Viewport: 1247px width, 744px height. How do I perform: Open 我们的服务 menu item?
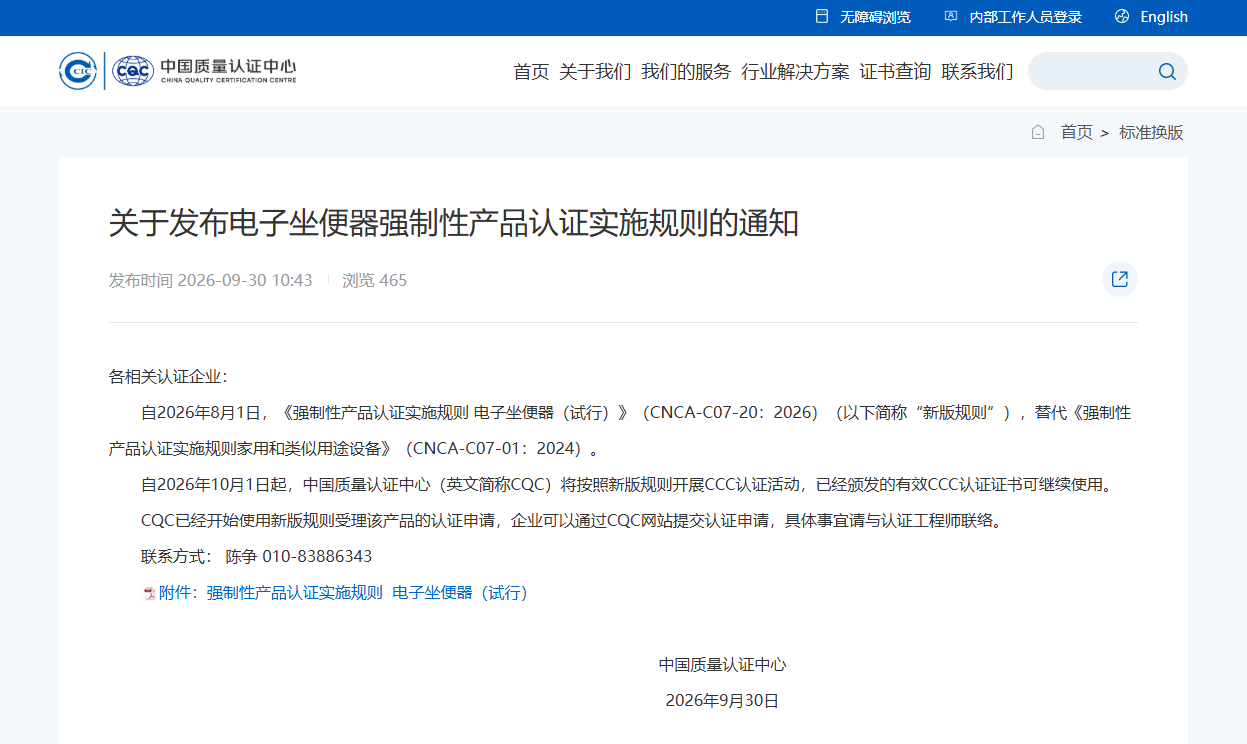pyautogui.click(x=686, y=71)
